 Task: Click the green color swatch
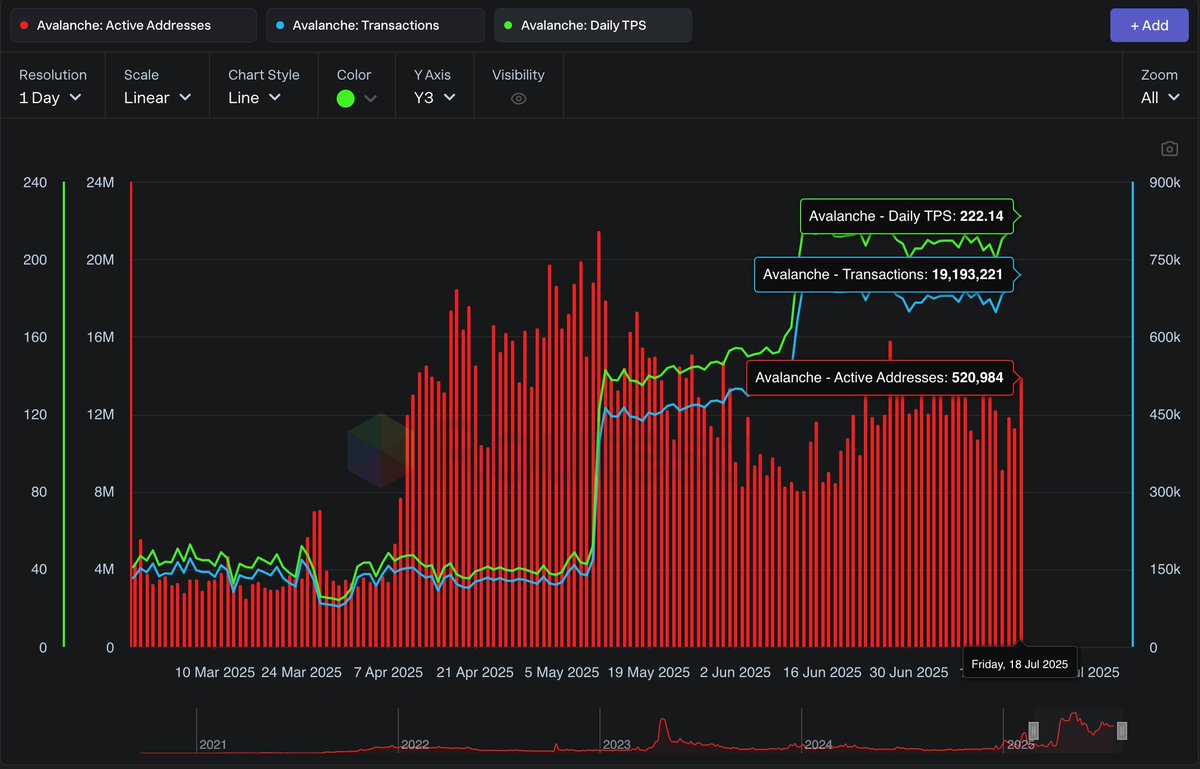346,98
